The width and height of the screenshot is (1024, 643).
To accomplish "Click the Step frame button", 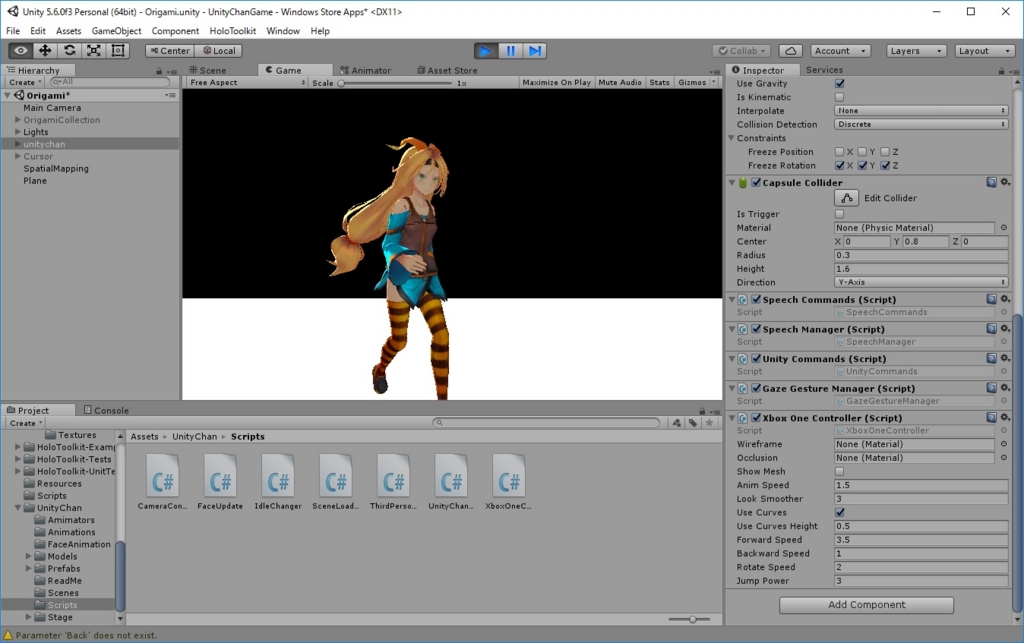I will coord(534,51).
